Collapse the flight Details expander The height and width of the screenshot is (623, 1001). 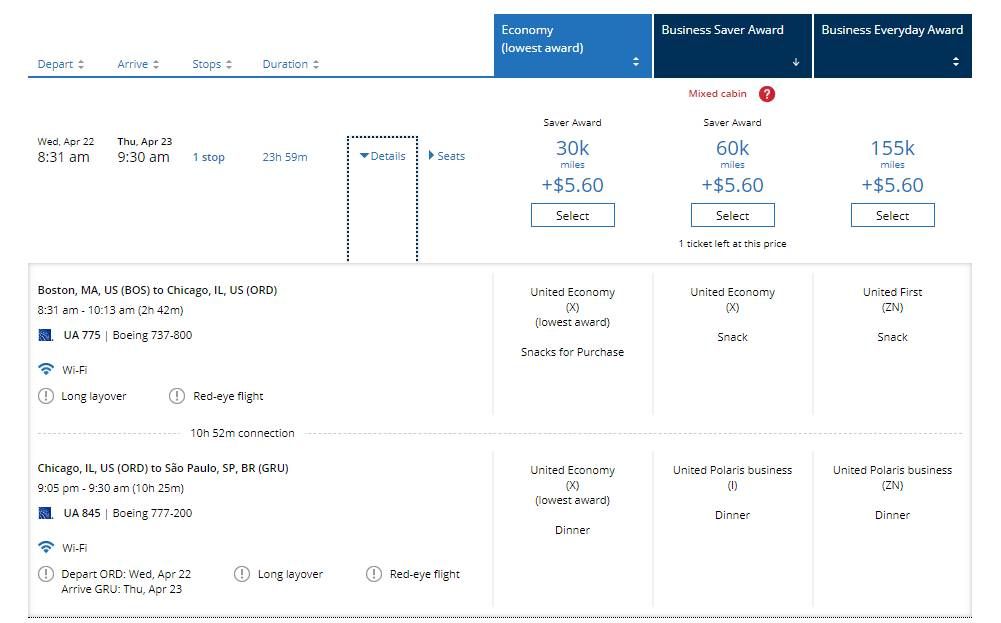tap(382, 156)
